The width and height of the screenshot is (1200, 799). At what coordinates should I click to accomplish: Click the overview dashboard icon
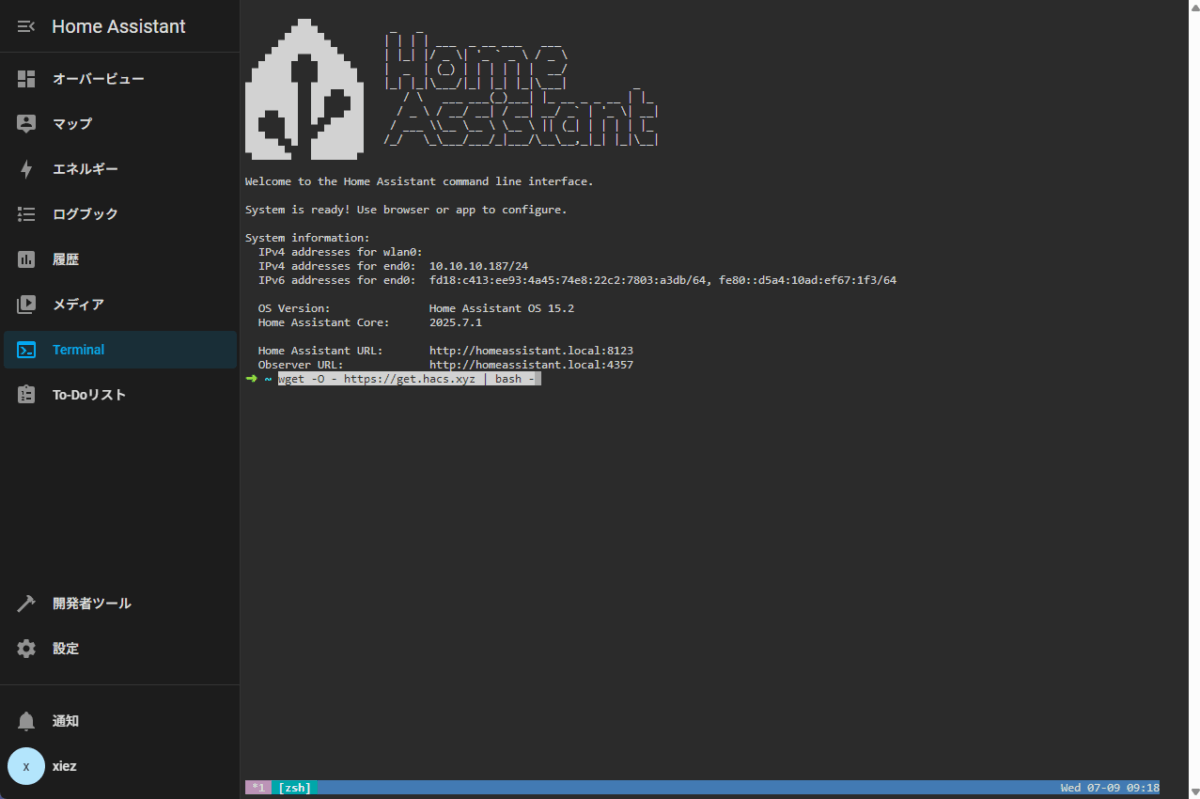pos(26,78)
